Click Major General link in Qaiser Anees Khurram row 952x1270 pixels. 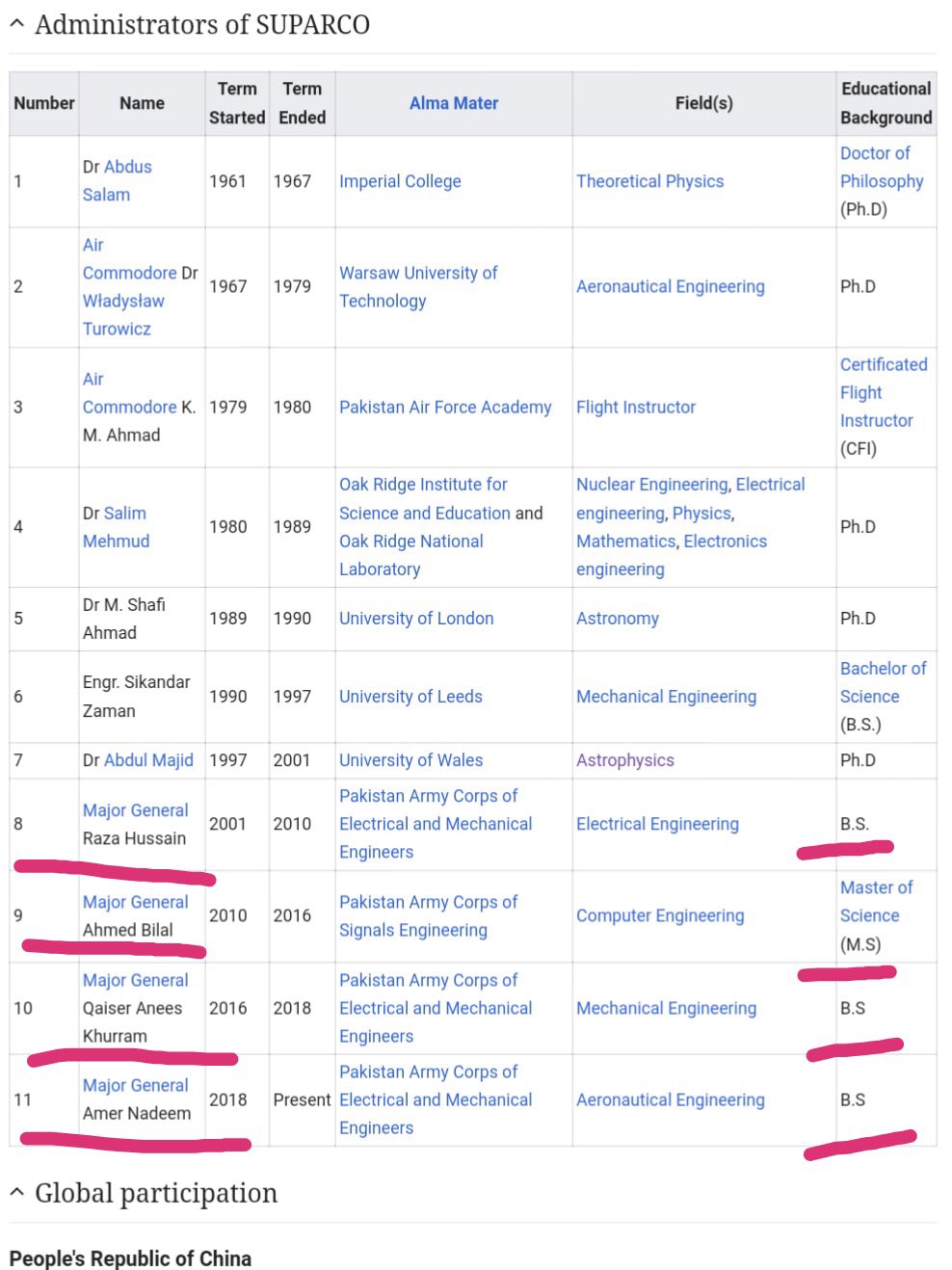(136, 979)
